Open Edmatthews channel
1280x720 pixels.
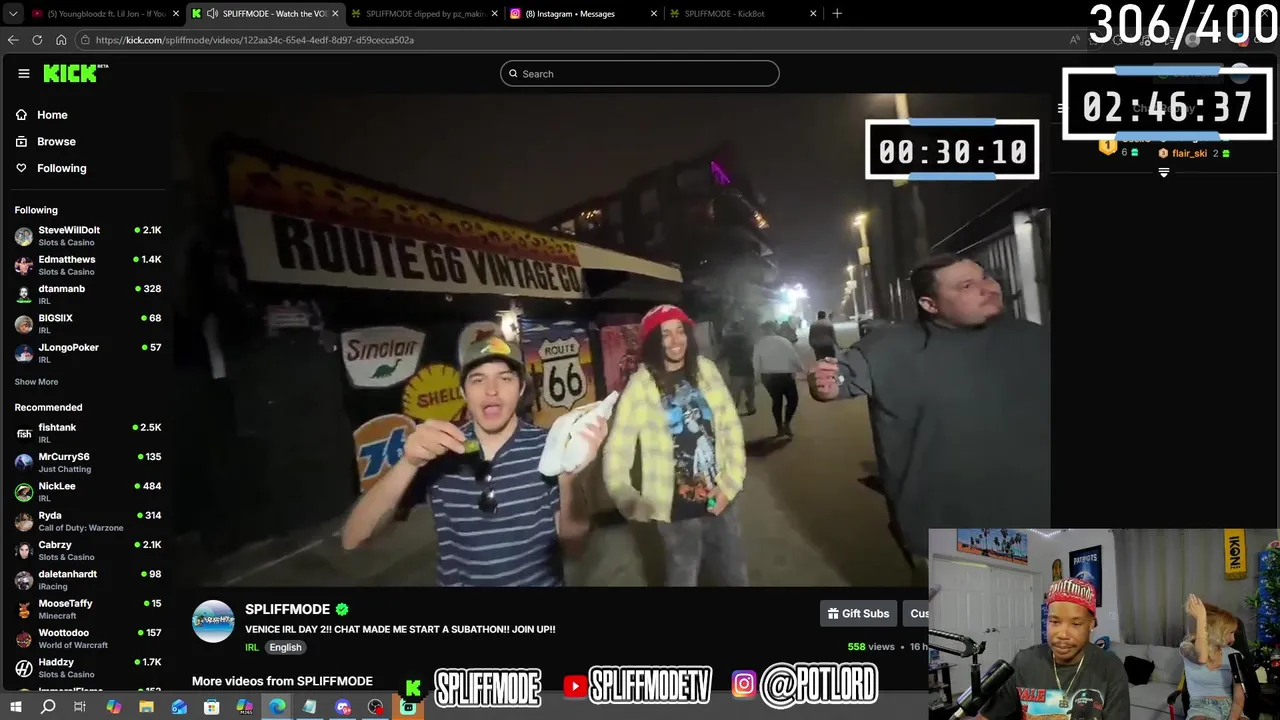tap(88, 265)
